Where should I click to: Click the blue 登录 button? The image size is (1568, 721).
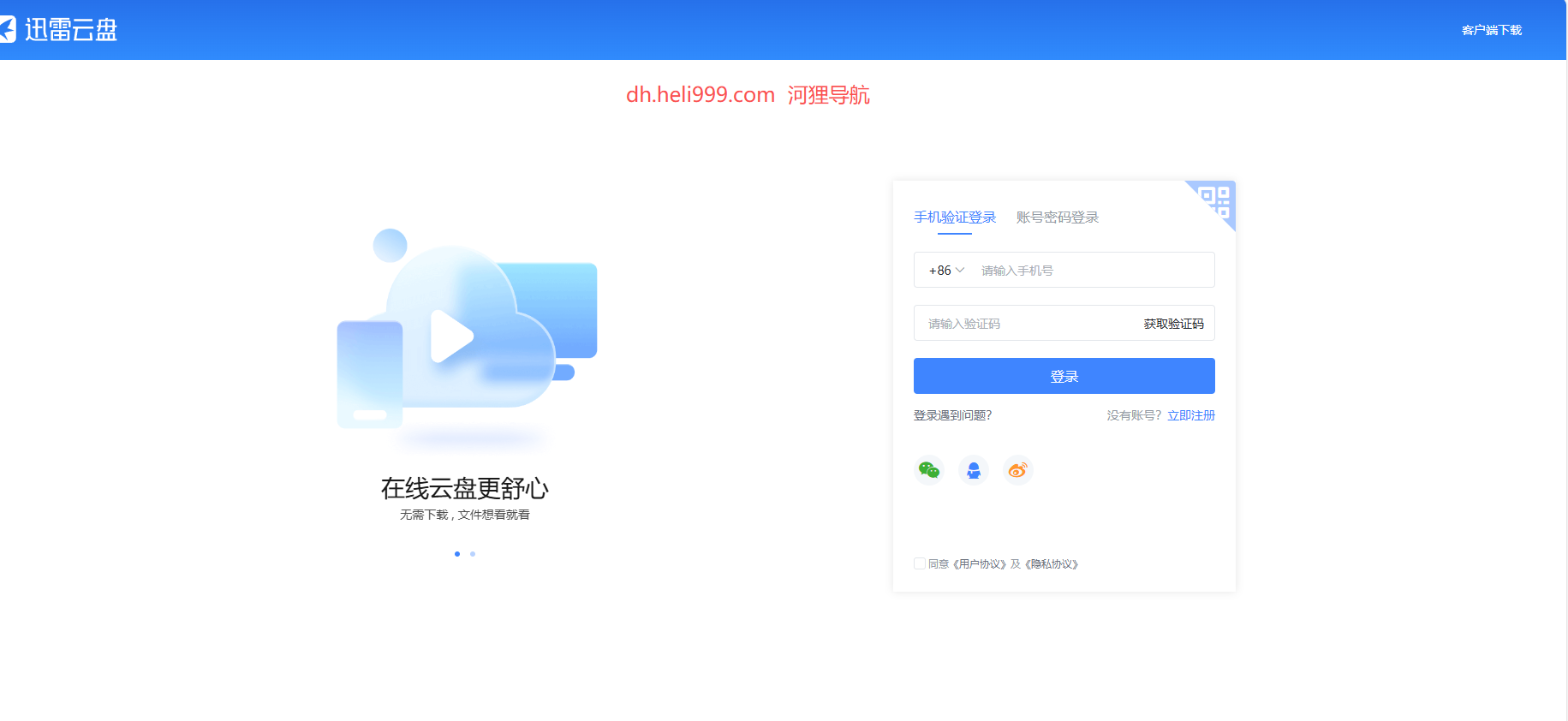(1064, 376)
